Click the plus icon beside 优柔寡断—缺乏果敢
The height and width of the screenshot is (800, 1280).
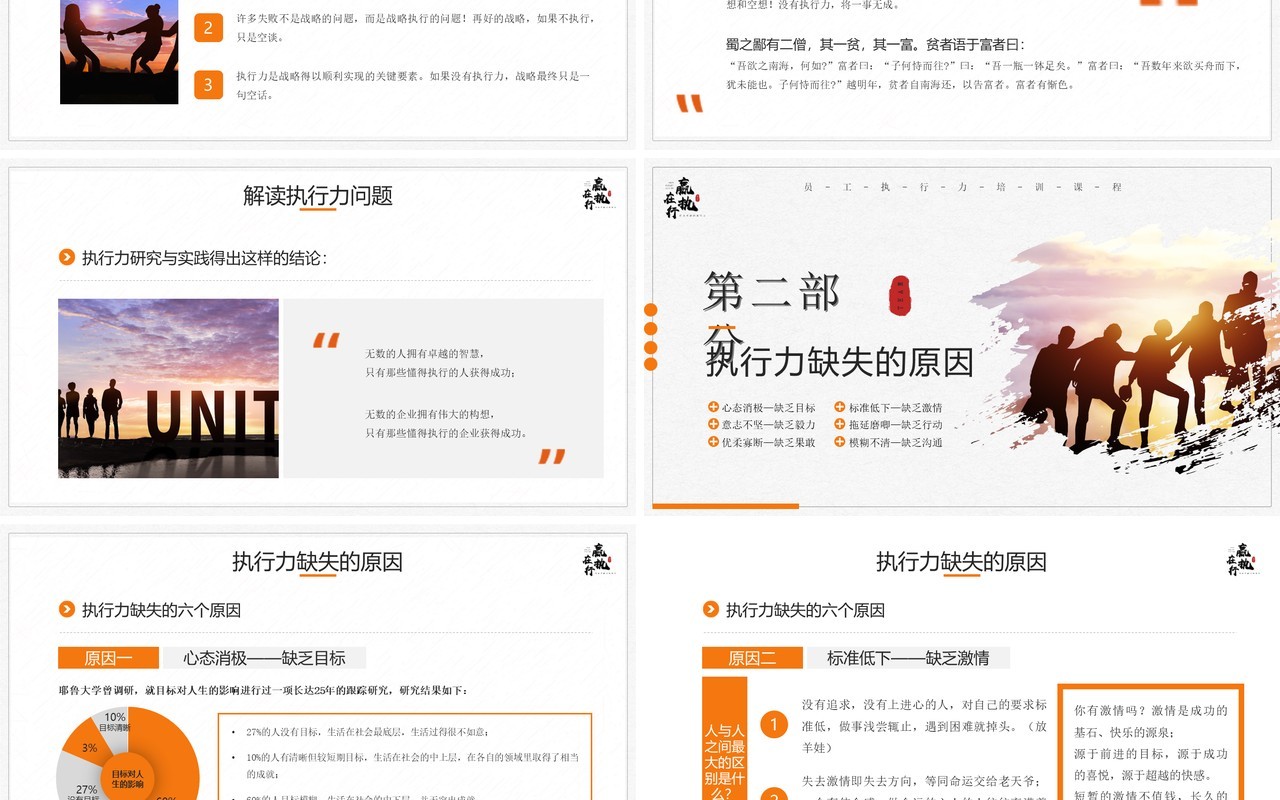[713, 441]
